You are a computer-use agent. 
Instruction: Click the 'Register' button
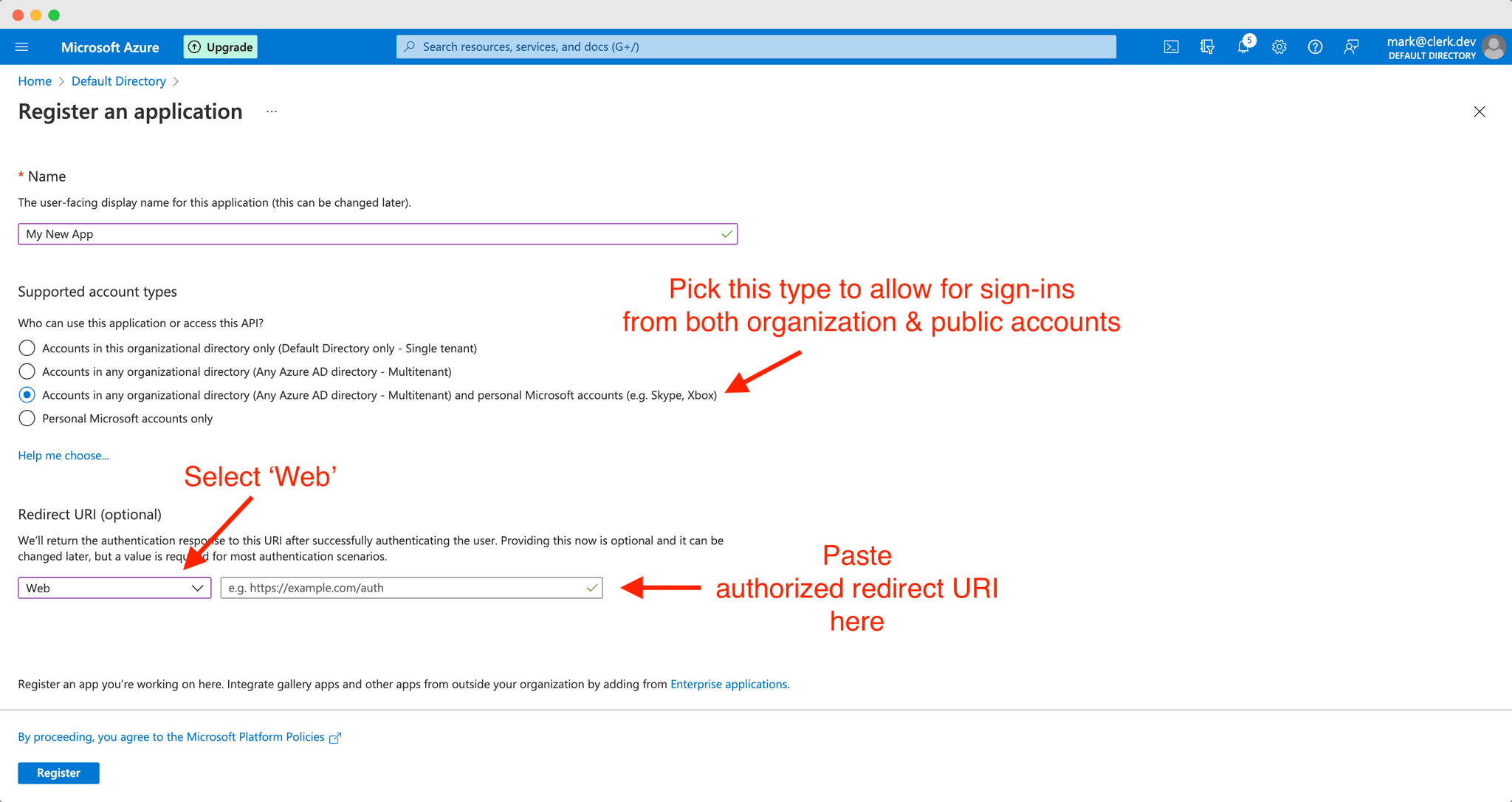[x=58, y=773]
